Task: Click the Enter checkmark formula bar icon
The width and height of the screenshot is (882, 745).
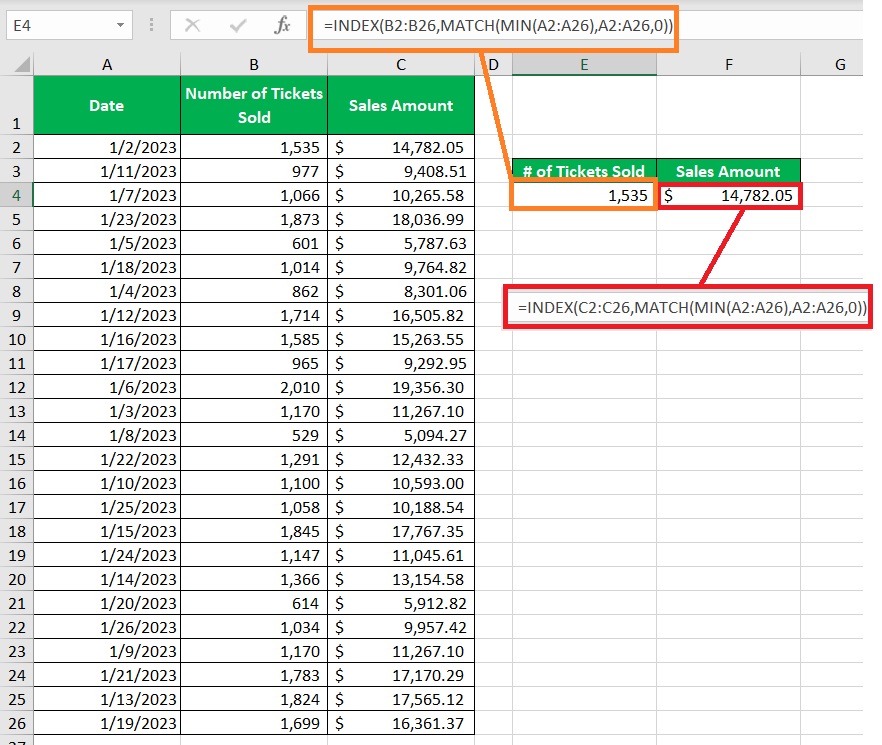Action: 238,25
